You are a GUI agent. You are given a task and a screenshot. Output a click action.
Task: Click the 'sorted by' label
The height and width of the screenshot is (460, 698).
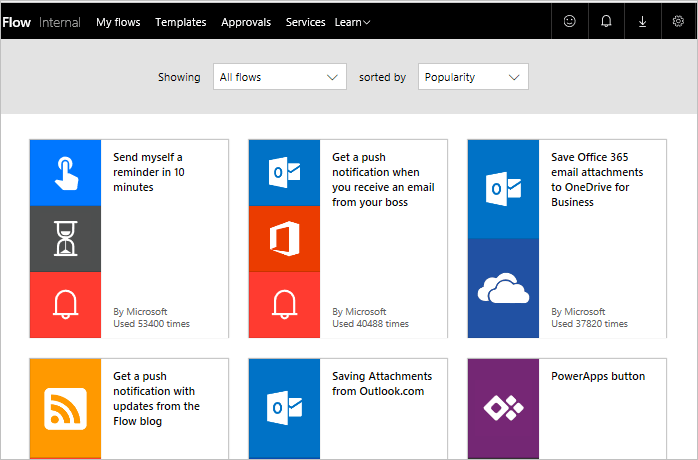point(382,77)
